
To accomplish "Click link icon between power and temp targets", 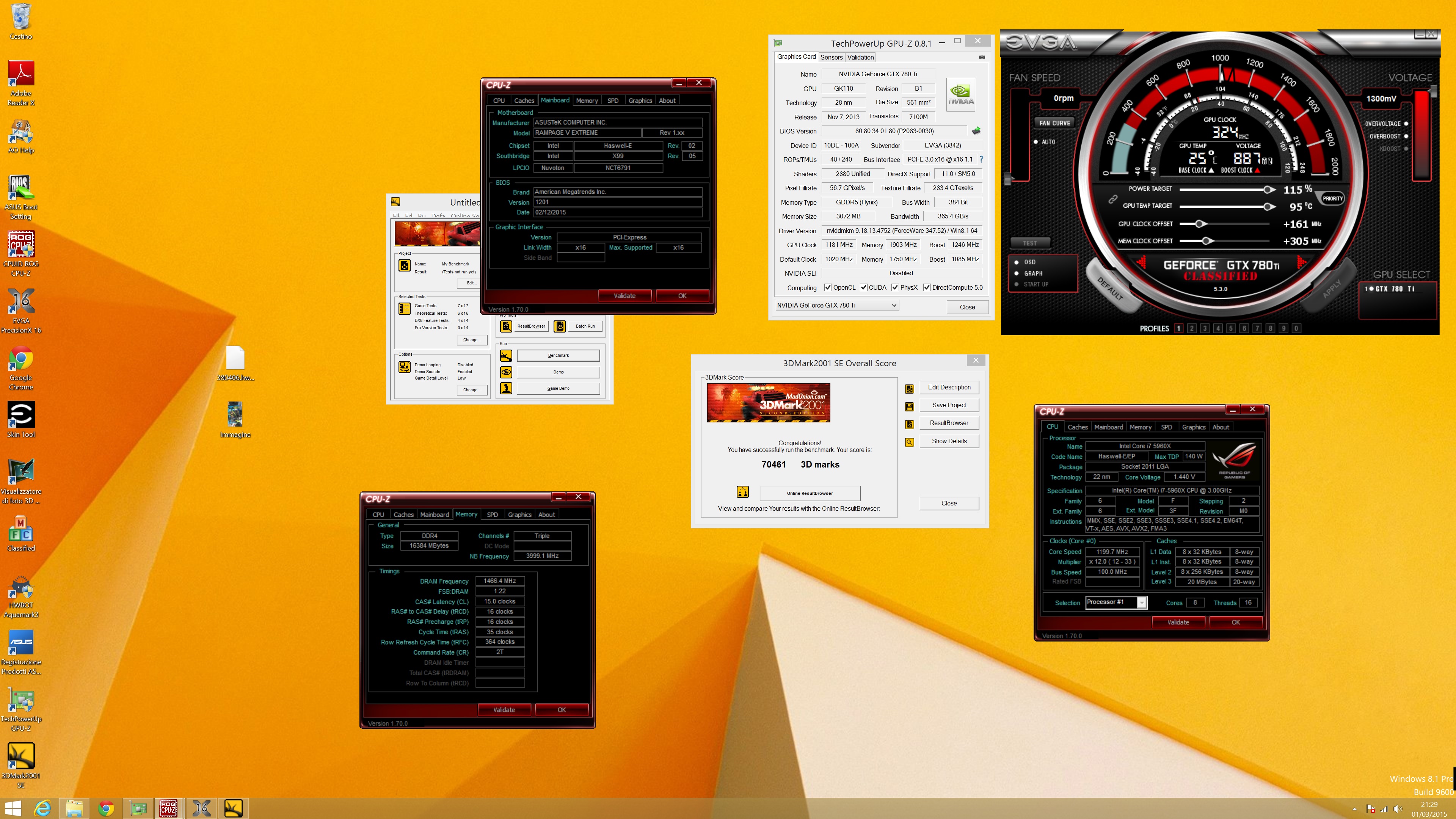I will pyautogui.click(x=1112, y=198).
